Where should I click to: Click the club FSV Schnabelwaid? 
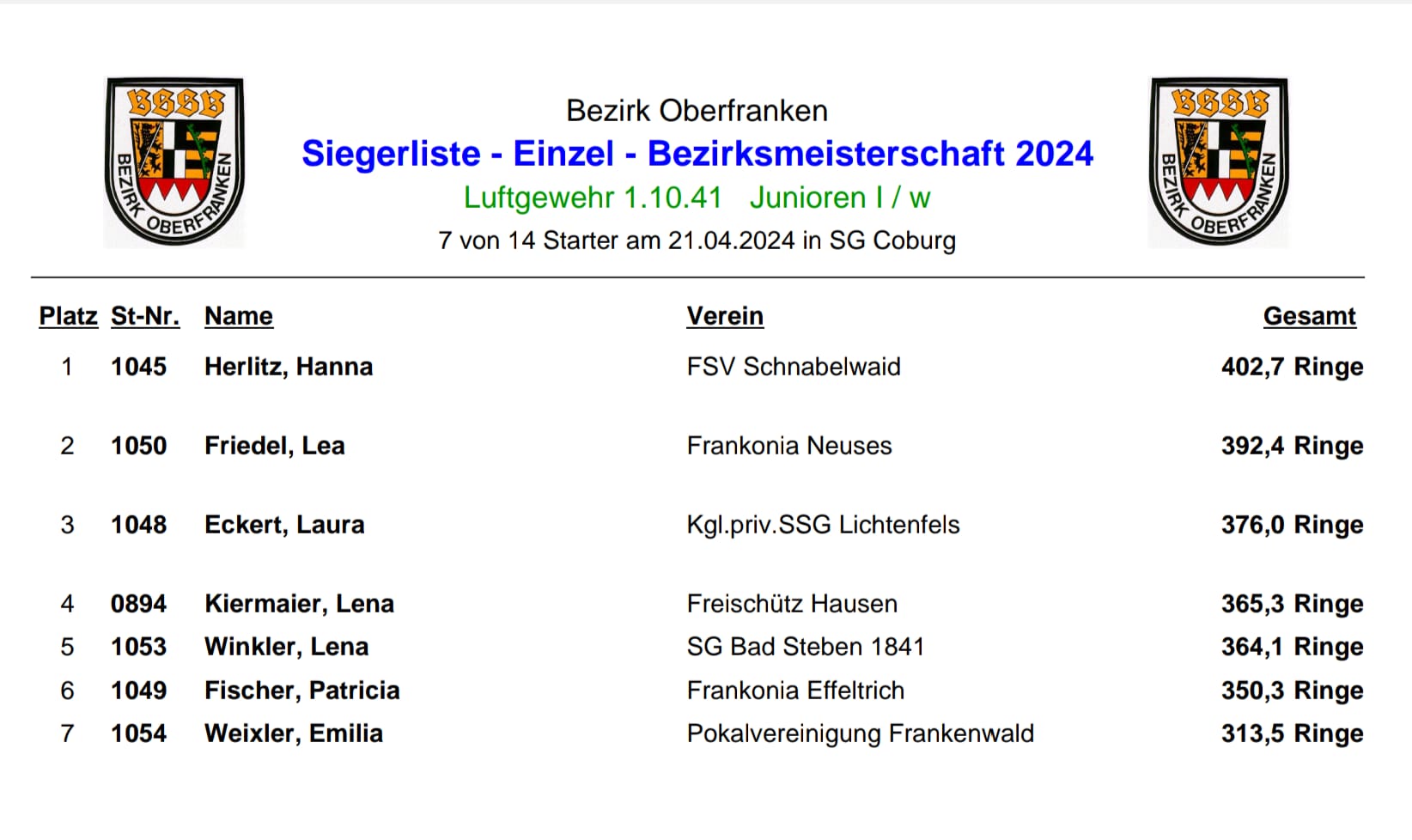coord(794,367)
